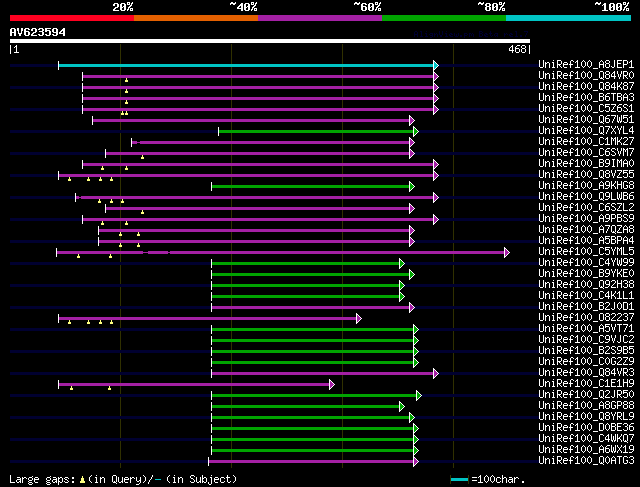
Task: Click the end arrowhead of the O82237 alignment
Action: 359,319
